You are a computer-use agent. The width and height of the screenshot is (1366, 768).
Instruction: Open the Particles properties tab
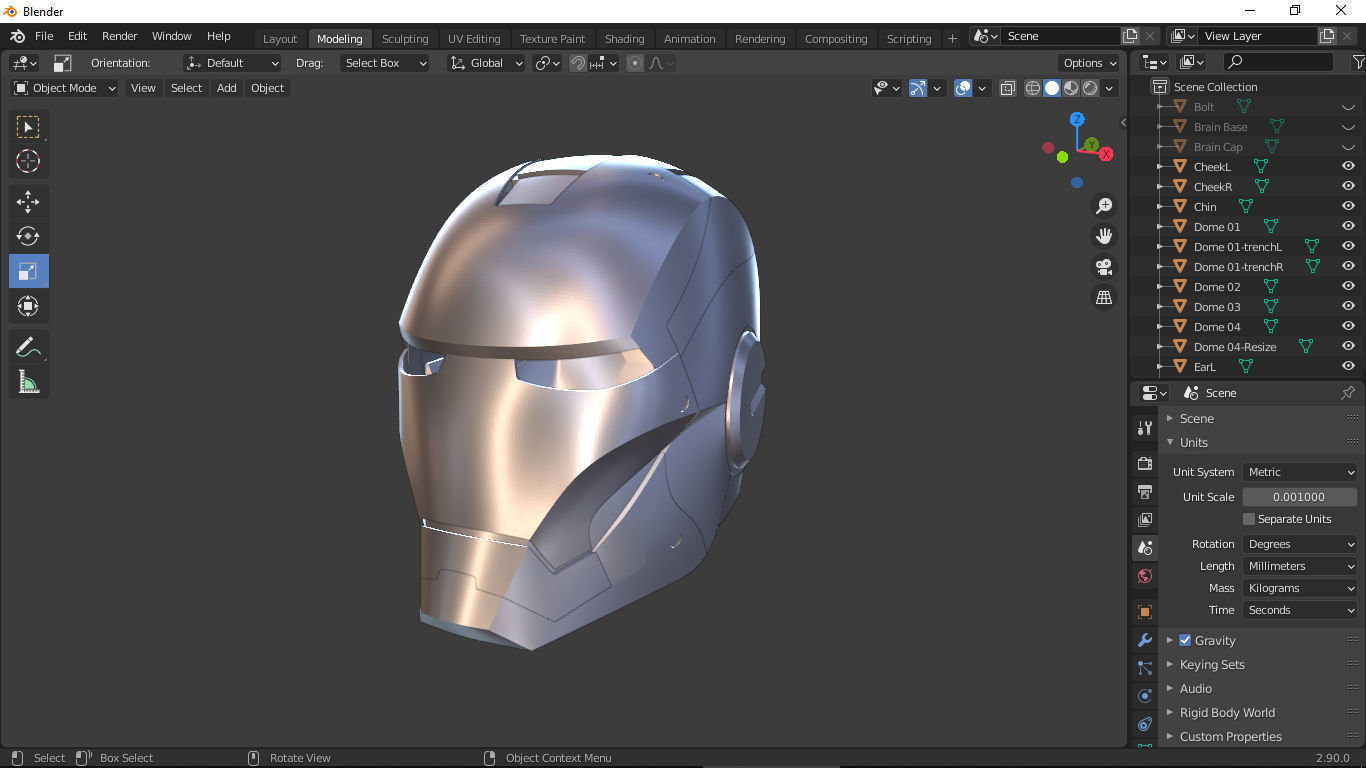point(1145,668)
